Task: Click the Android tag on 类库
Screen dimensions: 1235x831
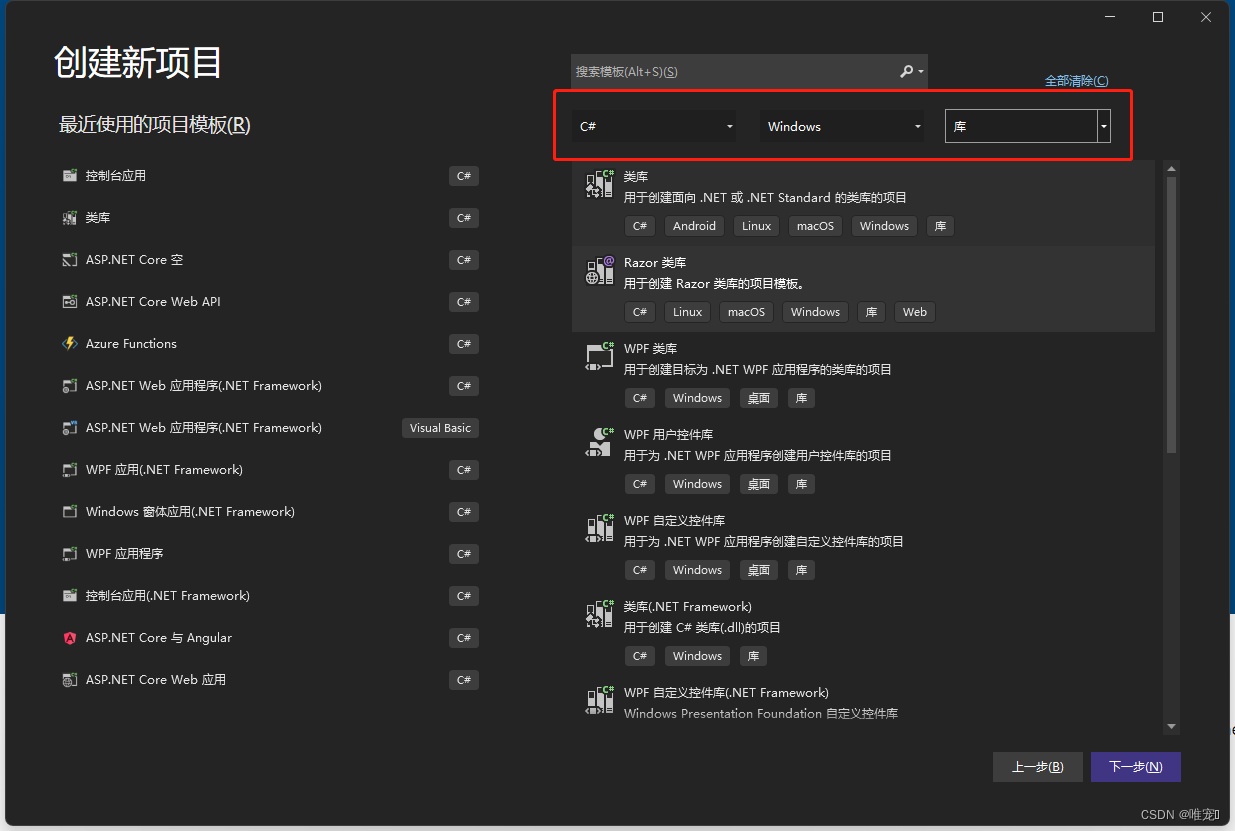Action: (694, 226)
